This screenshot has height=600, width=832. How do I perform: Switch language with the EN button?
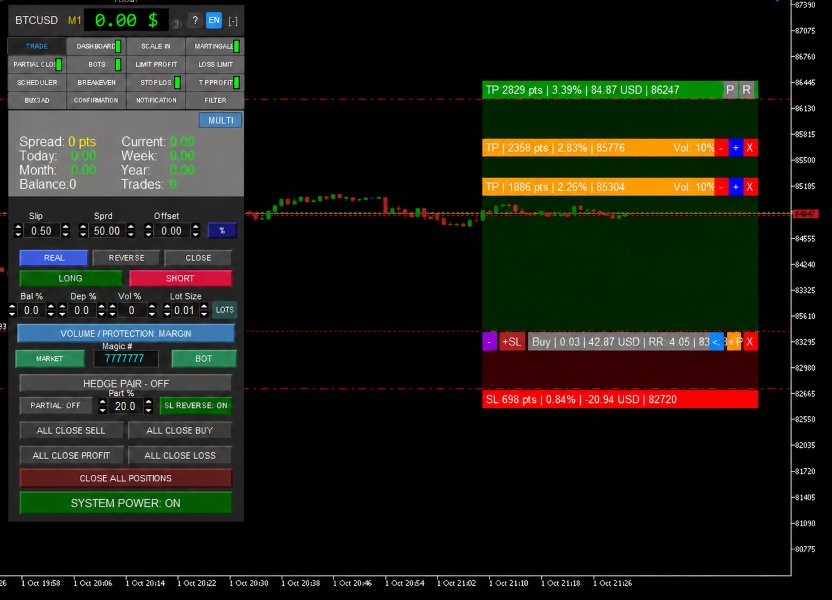click(x=214, y=21)
